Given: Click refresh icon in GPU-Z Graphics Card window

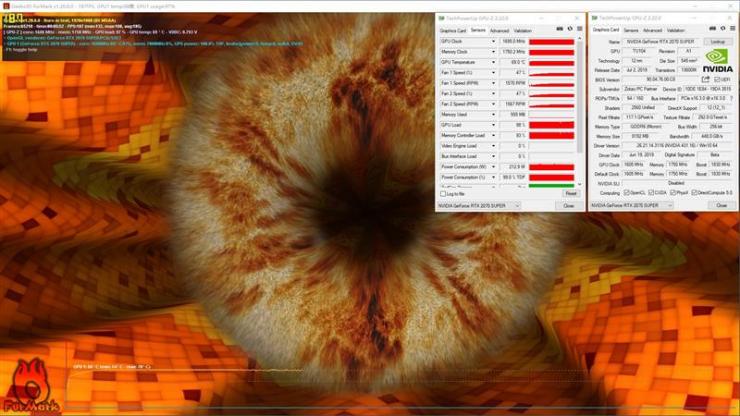Looking at the screenshot, I should [723, 29].
